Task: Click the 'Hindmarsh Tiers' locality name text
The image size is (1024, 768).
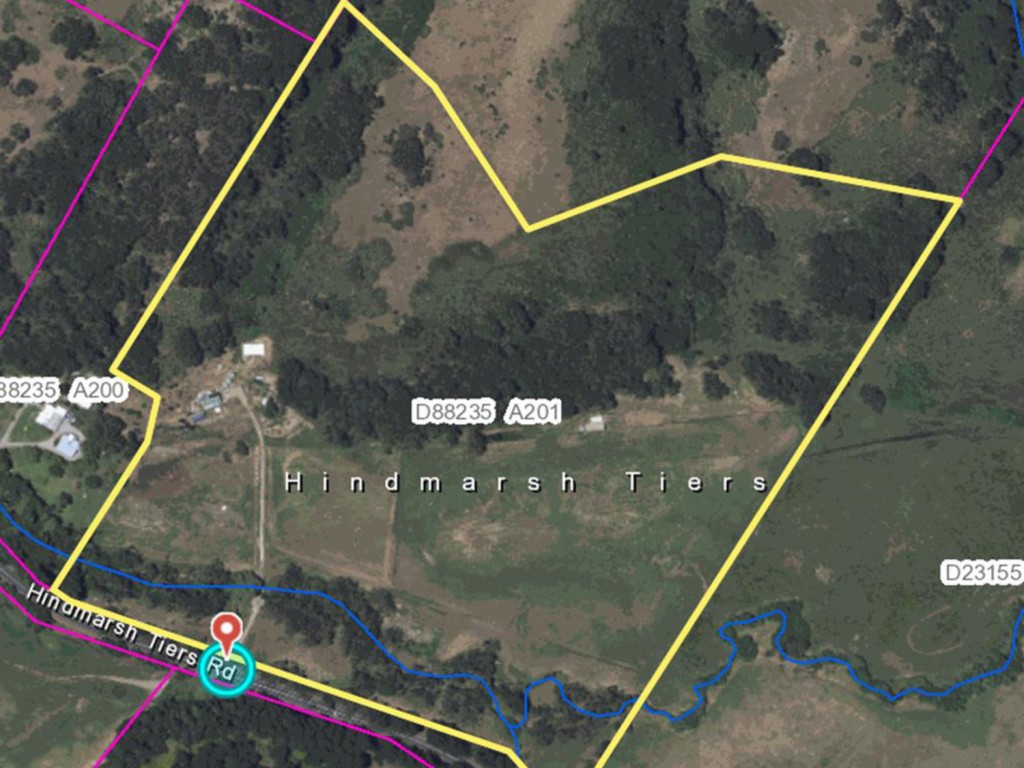Action: click(x=526, y=483)
